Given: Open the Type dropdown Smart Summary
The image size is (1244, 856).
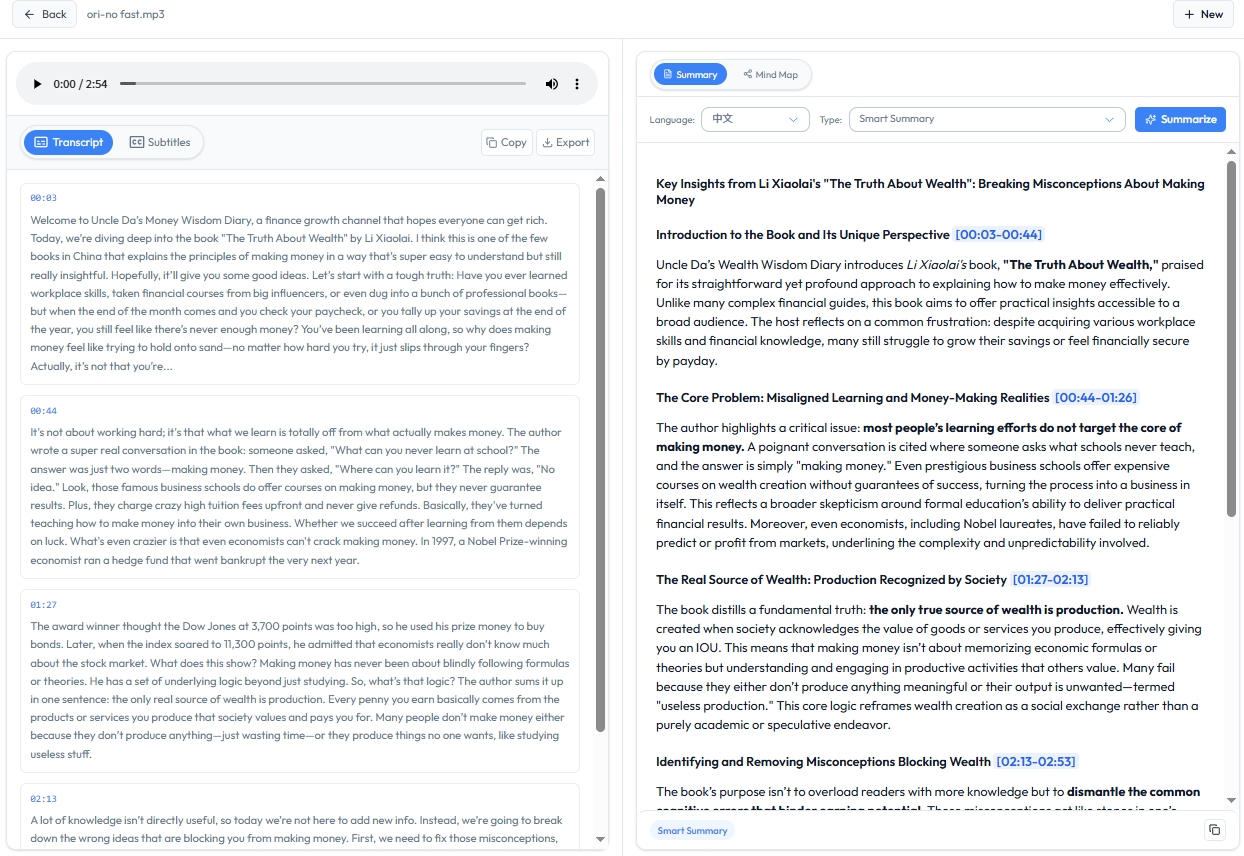Looking at the screenshot, I should coord(986,119).
